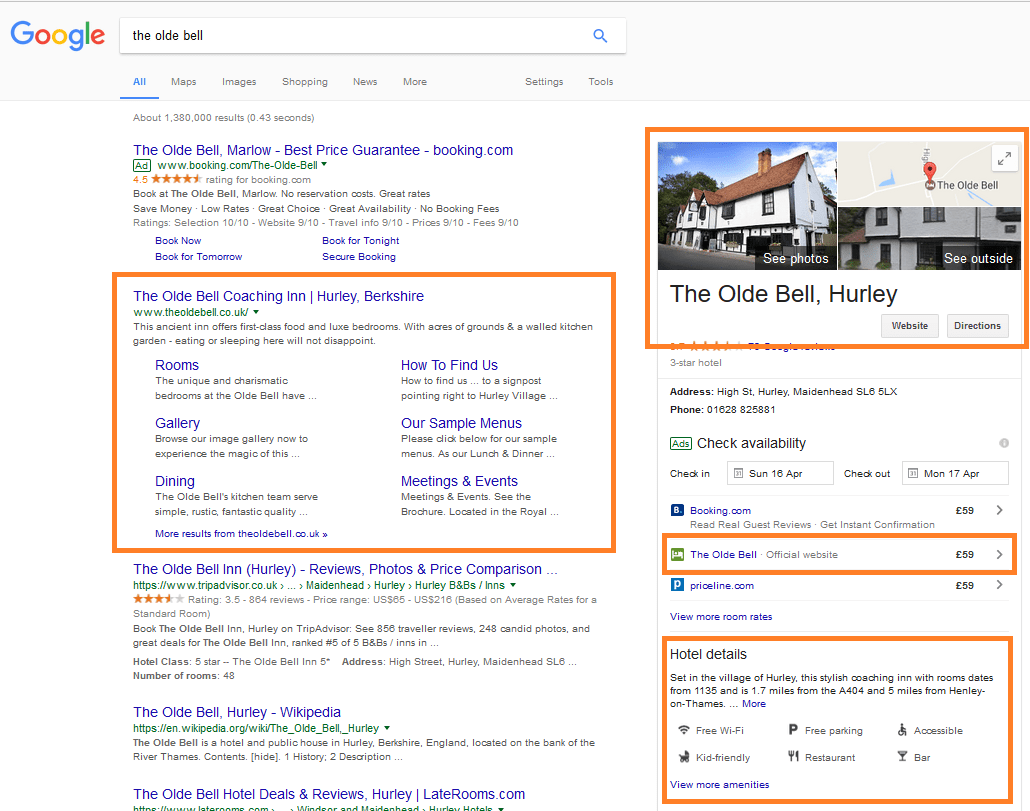Screen dimensions: 1030x811
Task: Open Our Sample Menus sitelink
Action: (x=461, y=423)
